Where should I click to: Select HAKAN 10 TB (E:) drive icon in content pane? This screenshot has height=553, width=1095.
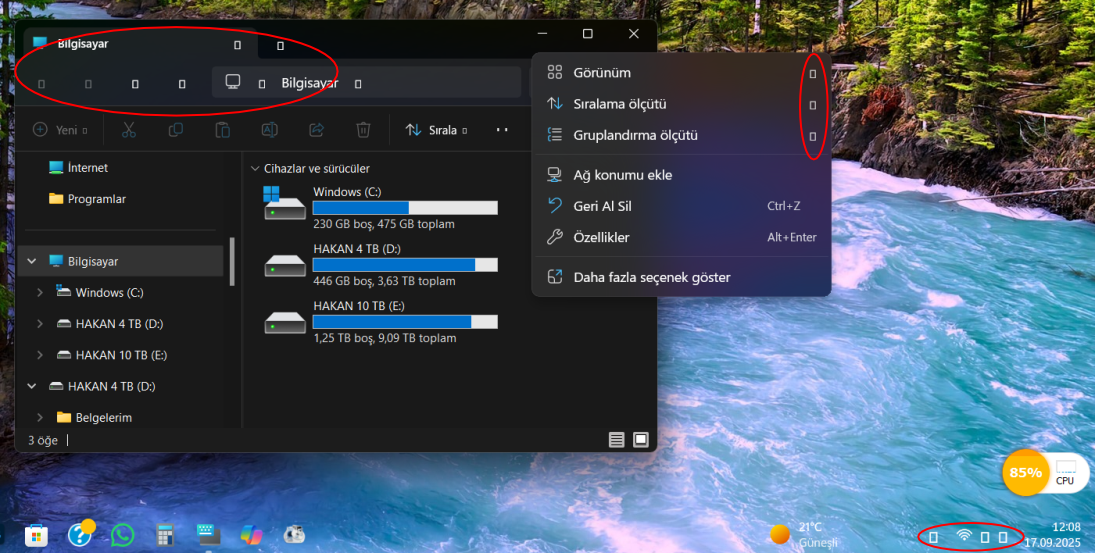tap(285, 323)
